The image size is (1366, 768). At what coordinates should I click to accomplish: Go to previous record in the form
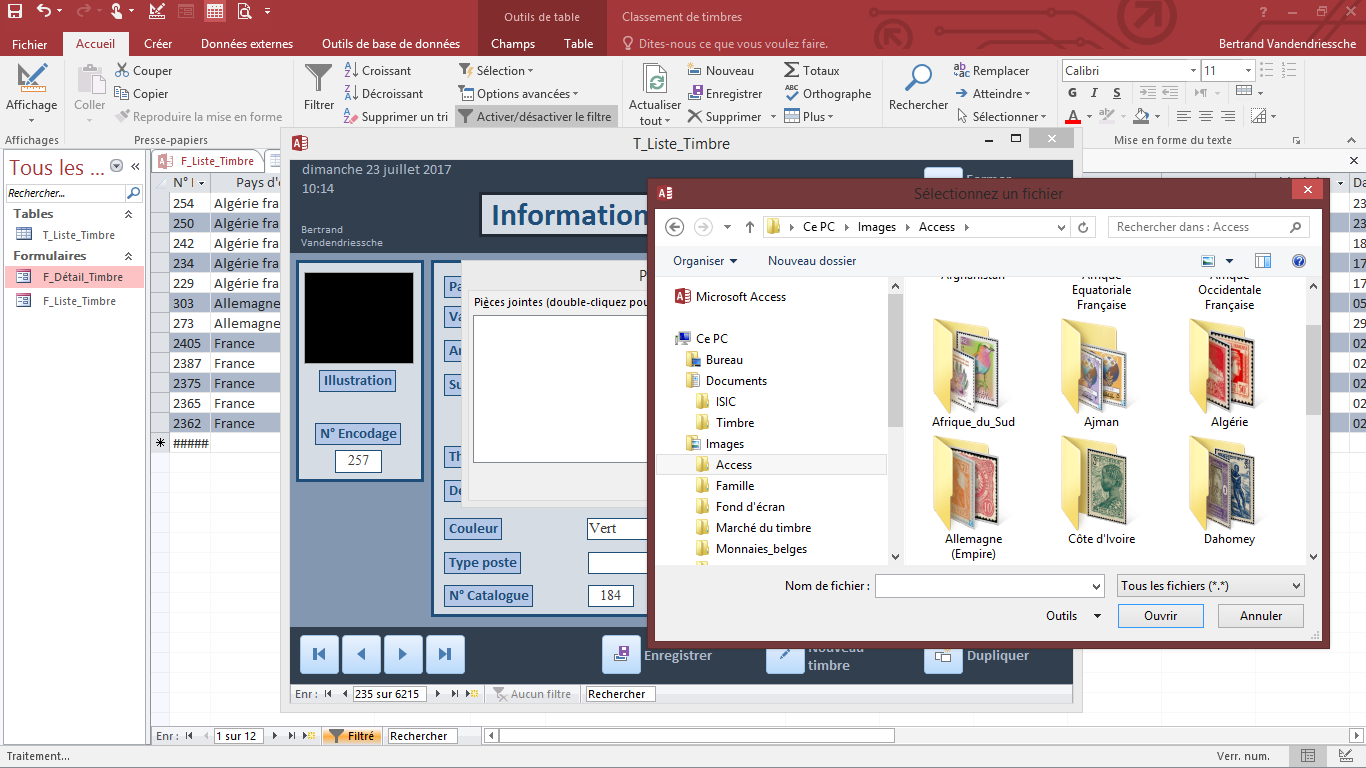[361, 654]
